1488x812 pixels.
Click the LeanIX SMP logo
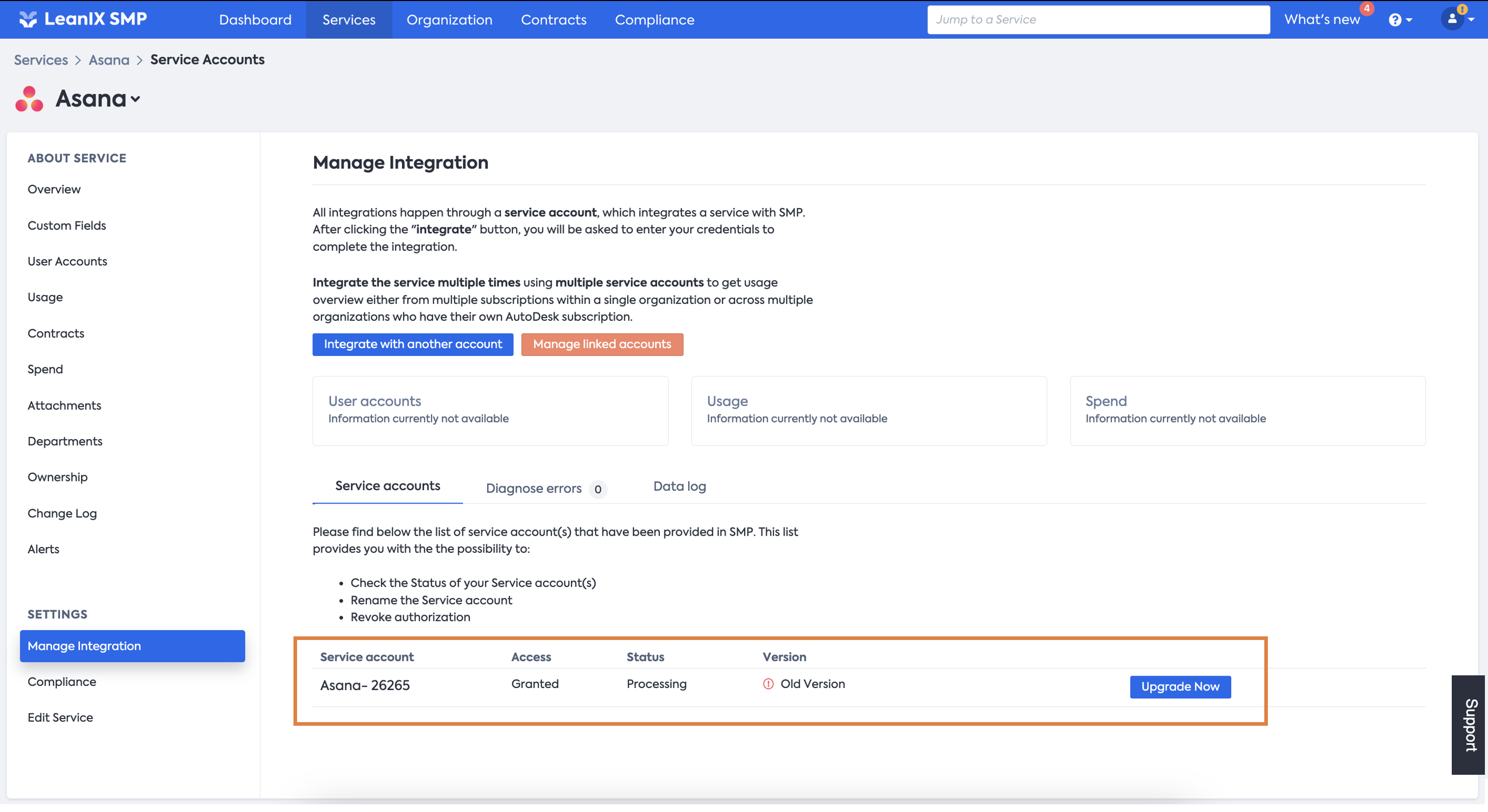coord(83,19)
